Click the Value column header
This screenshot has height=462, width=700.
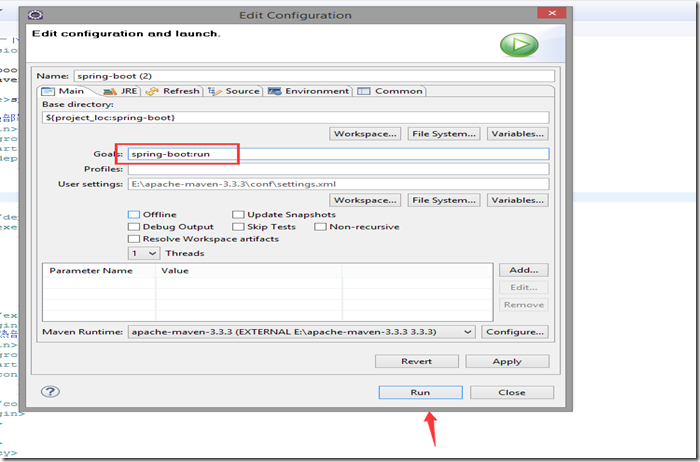249,271
